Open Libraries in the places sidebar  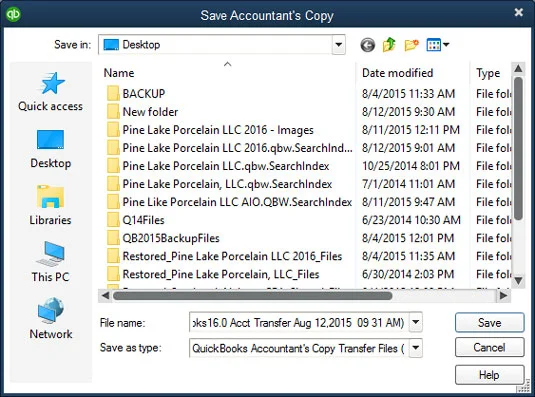(x=50, y=206)
